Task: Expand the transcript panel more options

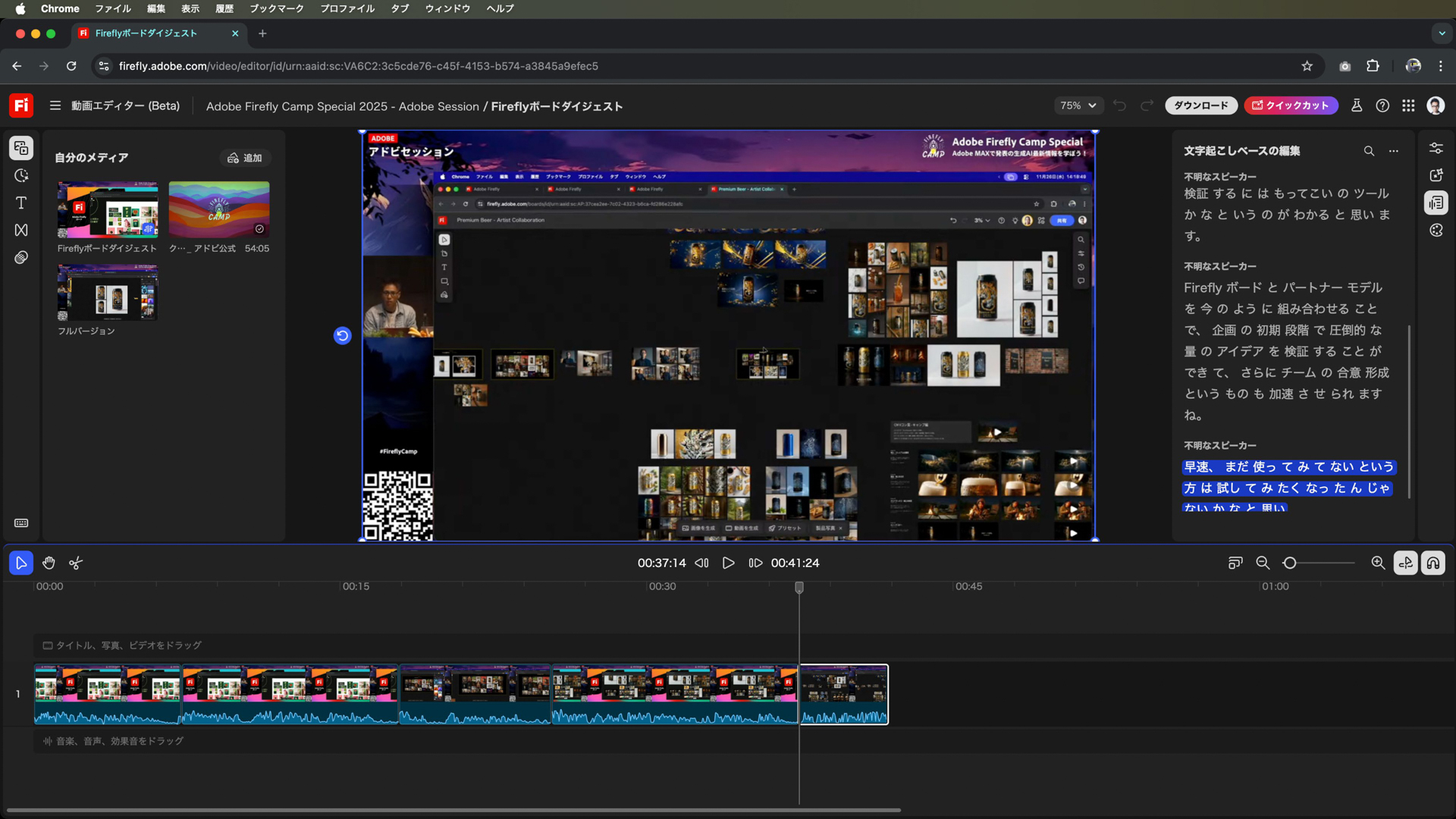Action: click(1394, 151)
